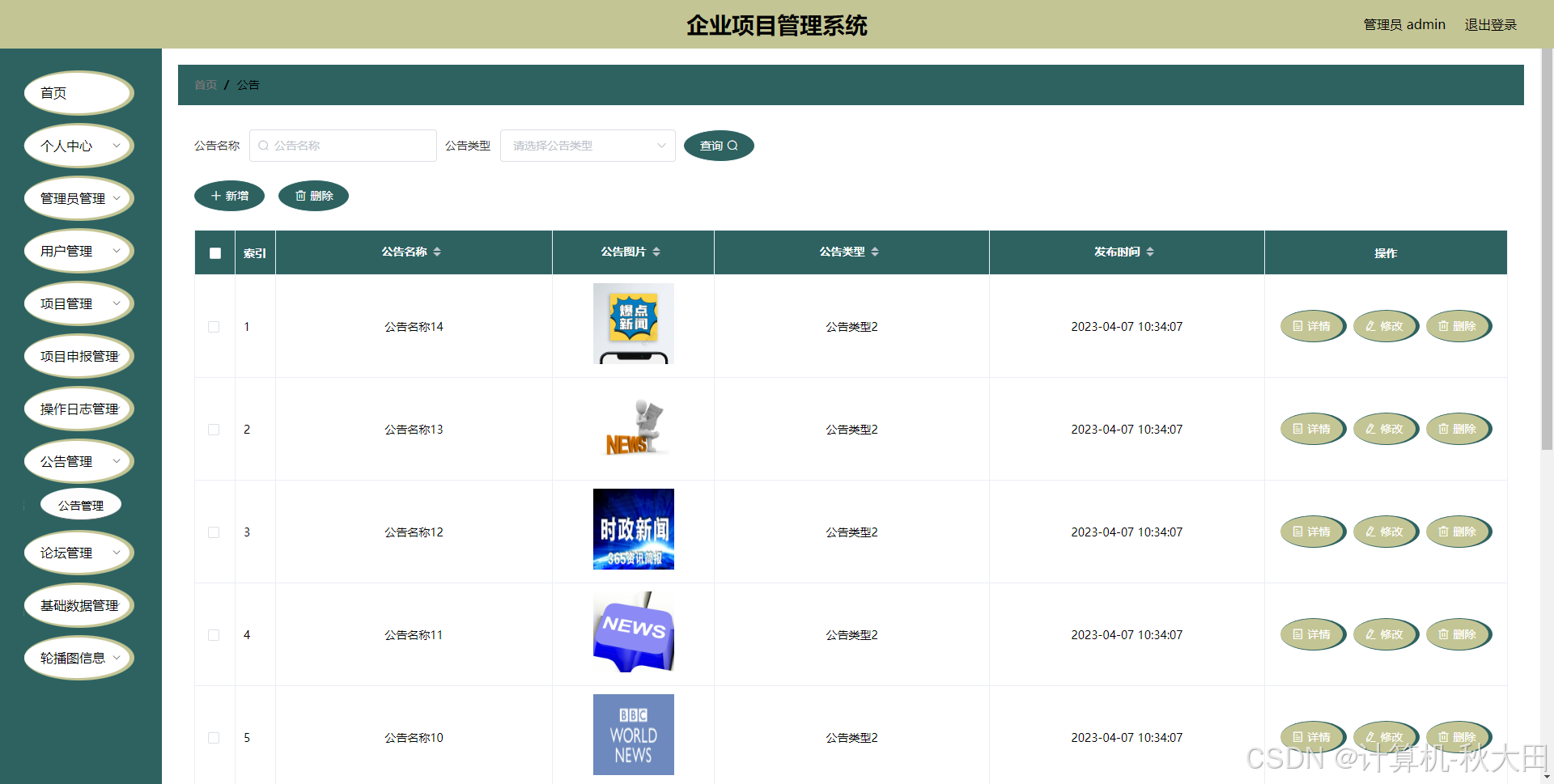Click 修改 for 公告名称12
This screenshot has height=784, width=1554.
[x=1385, y=532]
